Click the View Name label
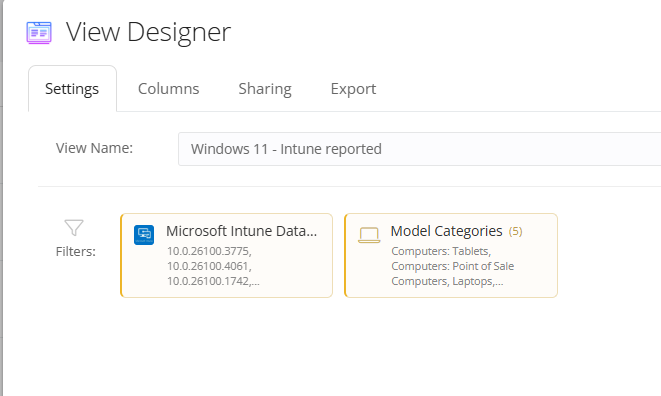The width and height of the screenshot is (661, 396). click(x=94, y=148)
